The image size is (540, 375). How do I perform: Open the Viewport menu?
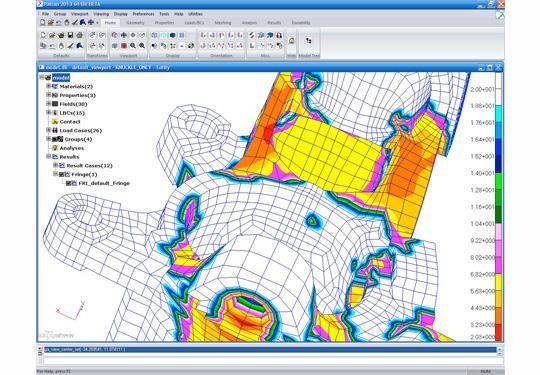click(80, 14)
